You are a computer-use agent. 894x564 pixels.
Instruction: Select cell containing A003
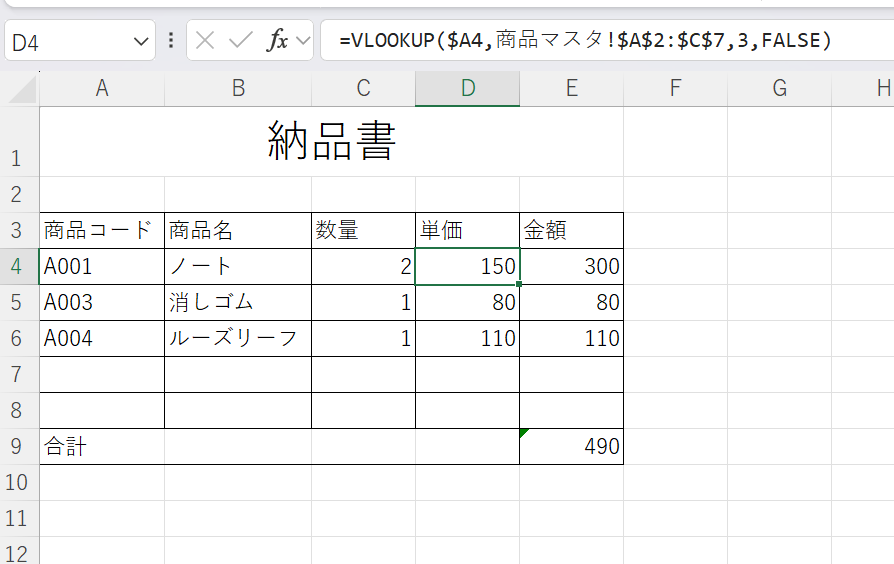pyautogui.click(x=102, y=302)
